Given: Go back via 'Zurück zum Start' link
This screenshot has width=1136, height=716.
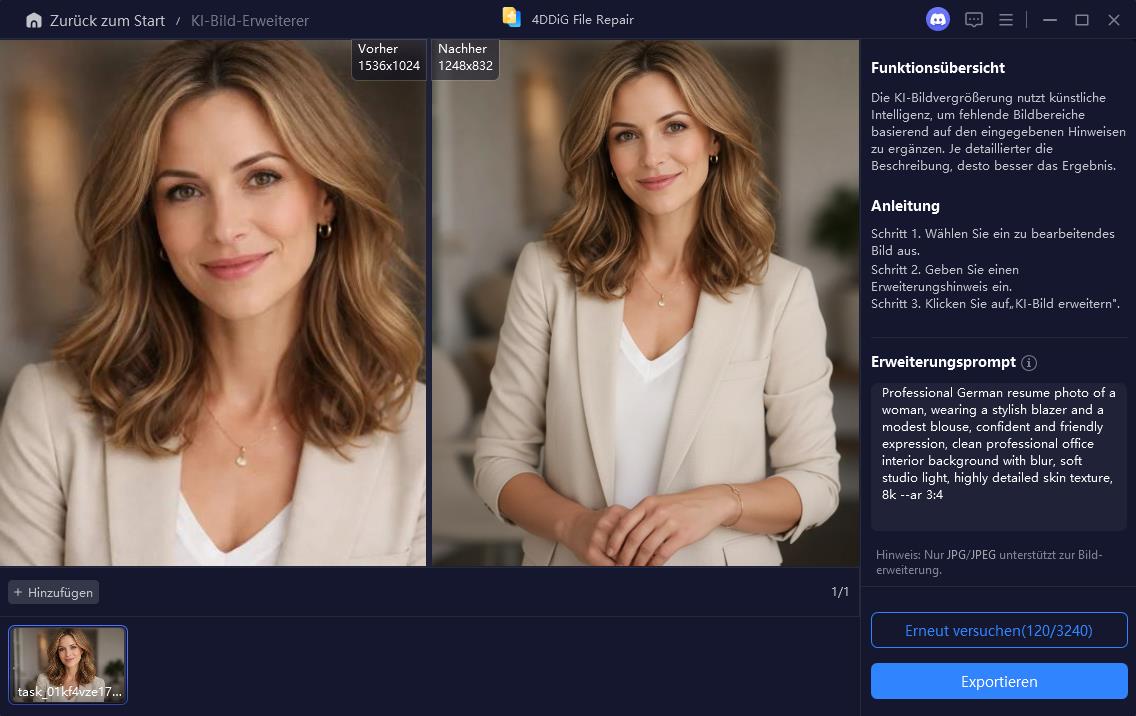Looking at the screenshot, I should coord(107,21).
